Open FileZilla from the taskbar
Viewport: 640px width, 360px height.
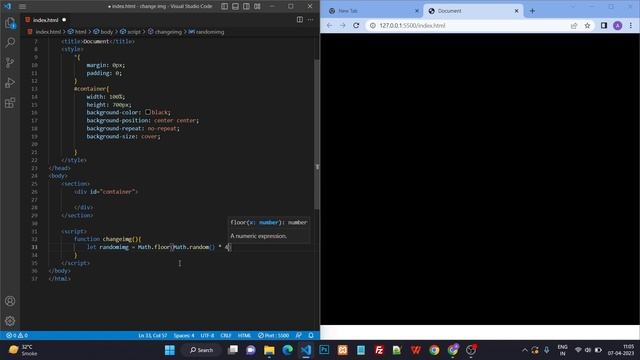coord(379,350)
